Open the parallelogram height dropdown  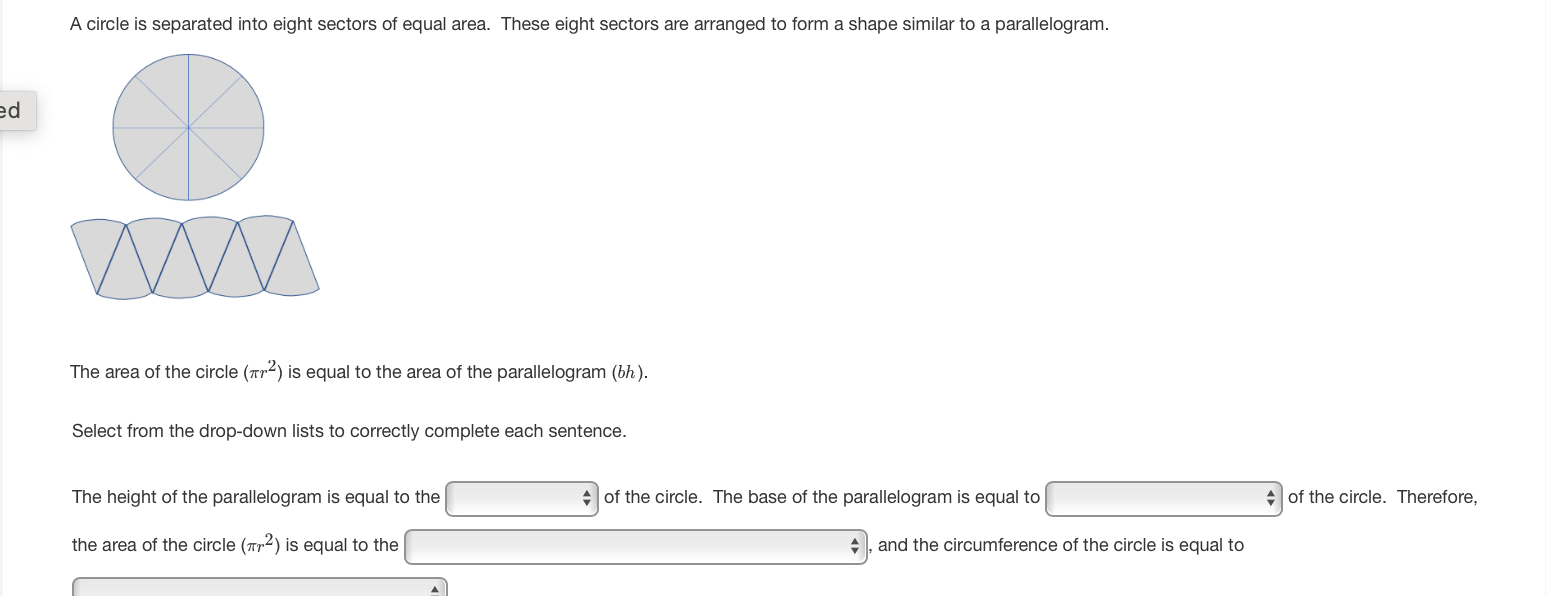click(521, 497)
